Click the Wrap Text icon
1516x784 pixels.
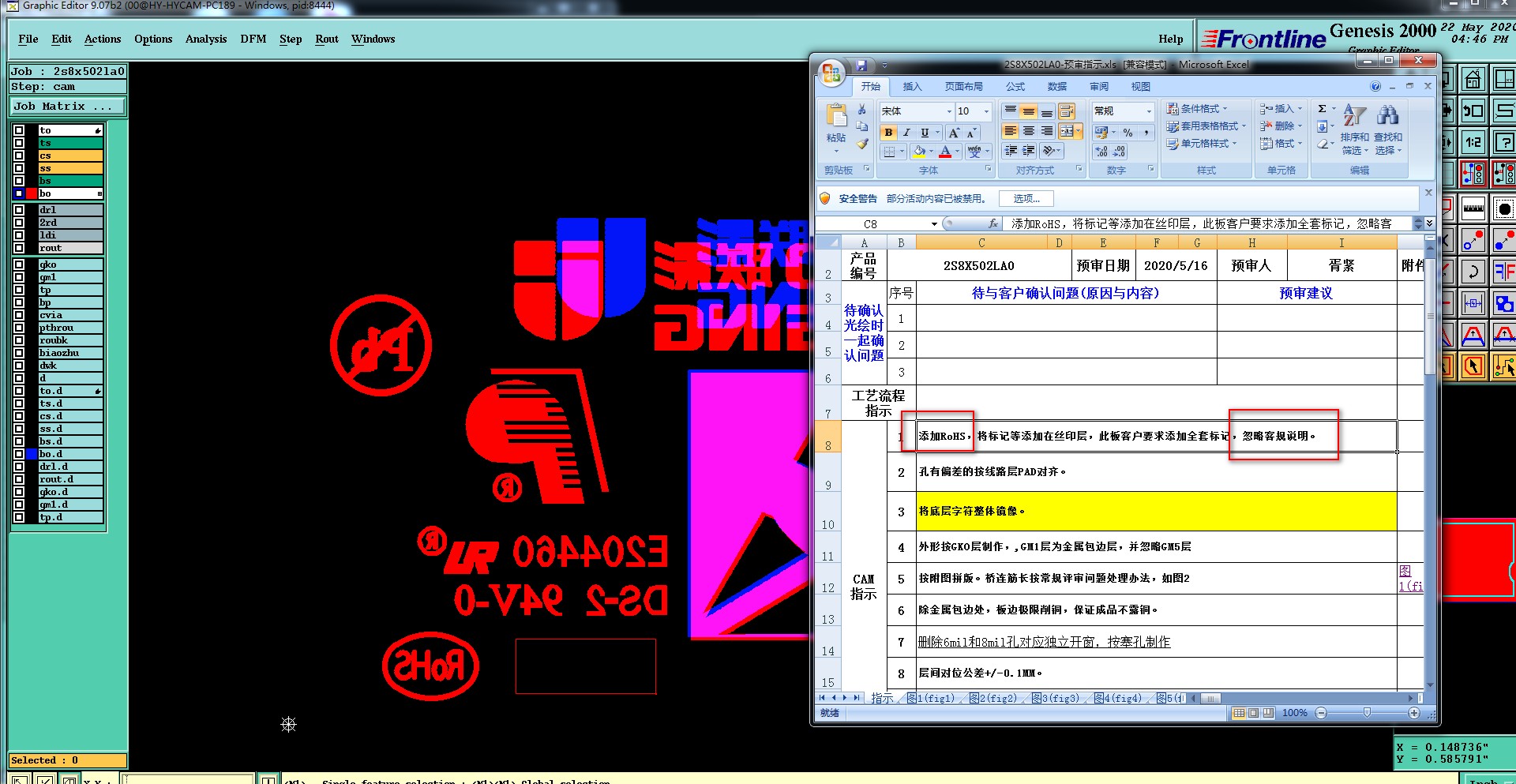click(x=1067, y=111)
